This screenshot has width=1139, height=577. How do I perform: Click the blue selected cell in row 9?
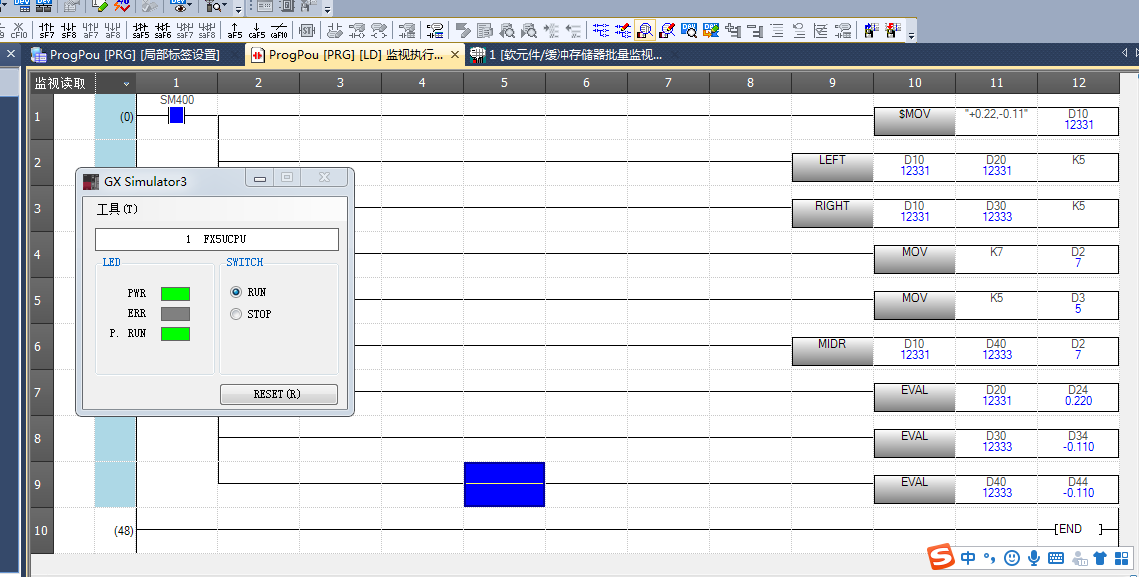pos(504,484)
